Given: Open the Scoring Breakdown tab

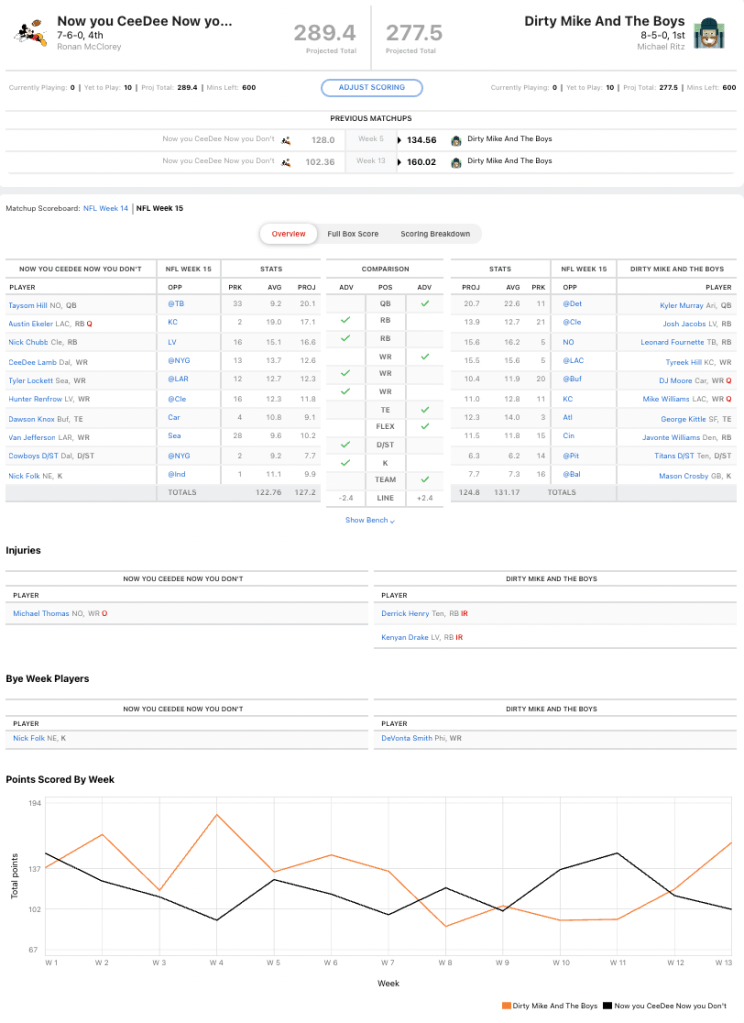Looking at the screenshot, I should click(435, 234).
